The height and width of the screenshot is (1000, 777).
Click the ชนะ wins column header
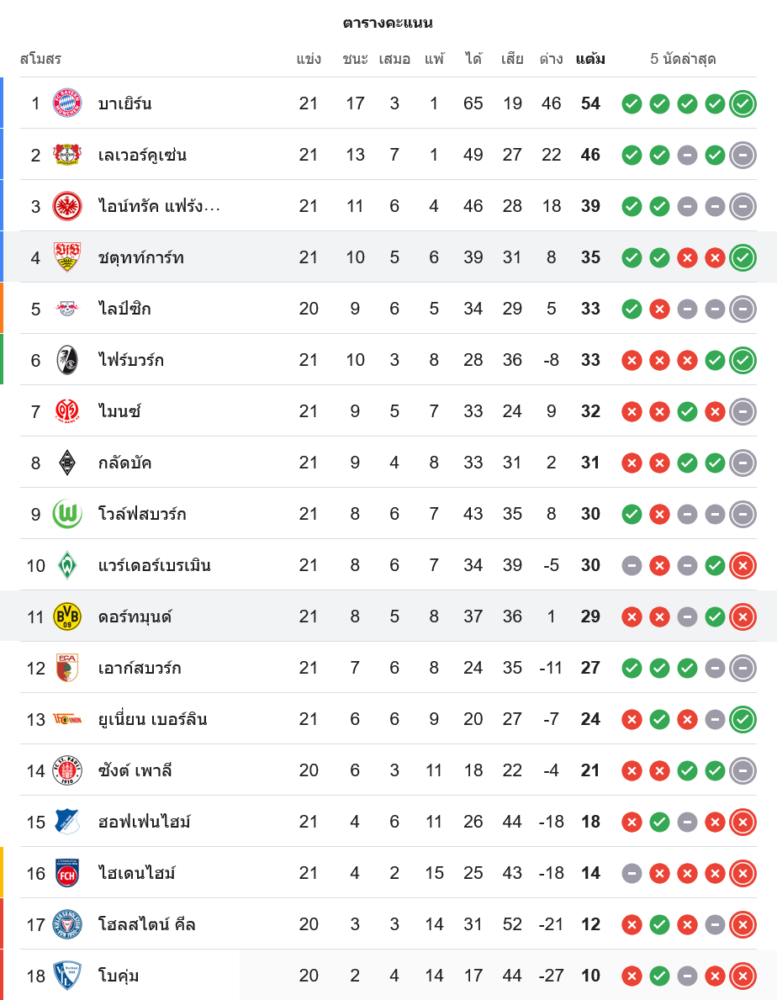pyautogui.click(x=355, y=59)
